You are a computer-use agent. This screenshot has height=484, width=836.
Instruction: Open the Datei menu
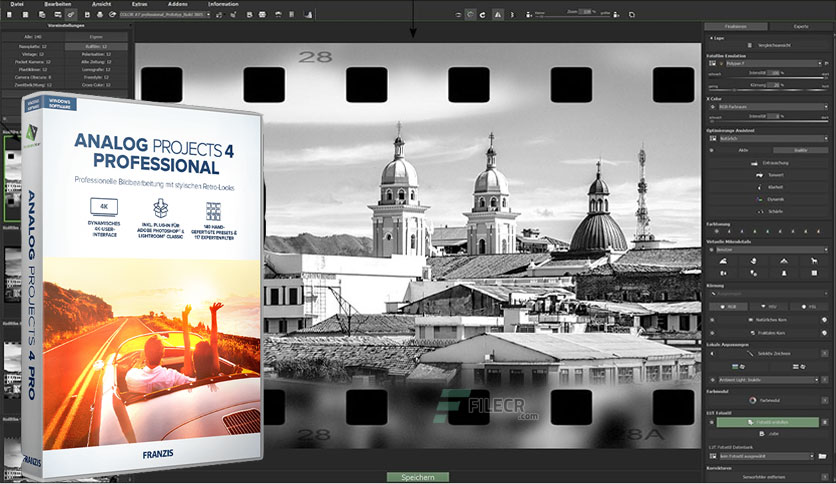[x=17, y=4]
